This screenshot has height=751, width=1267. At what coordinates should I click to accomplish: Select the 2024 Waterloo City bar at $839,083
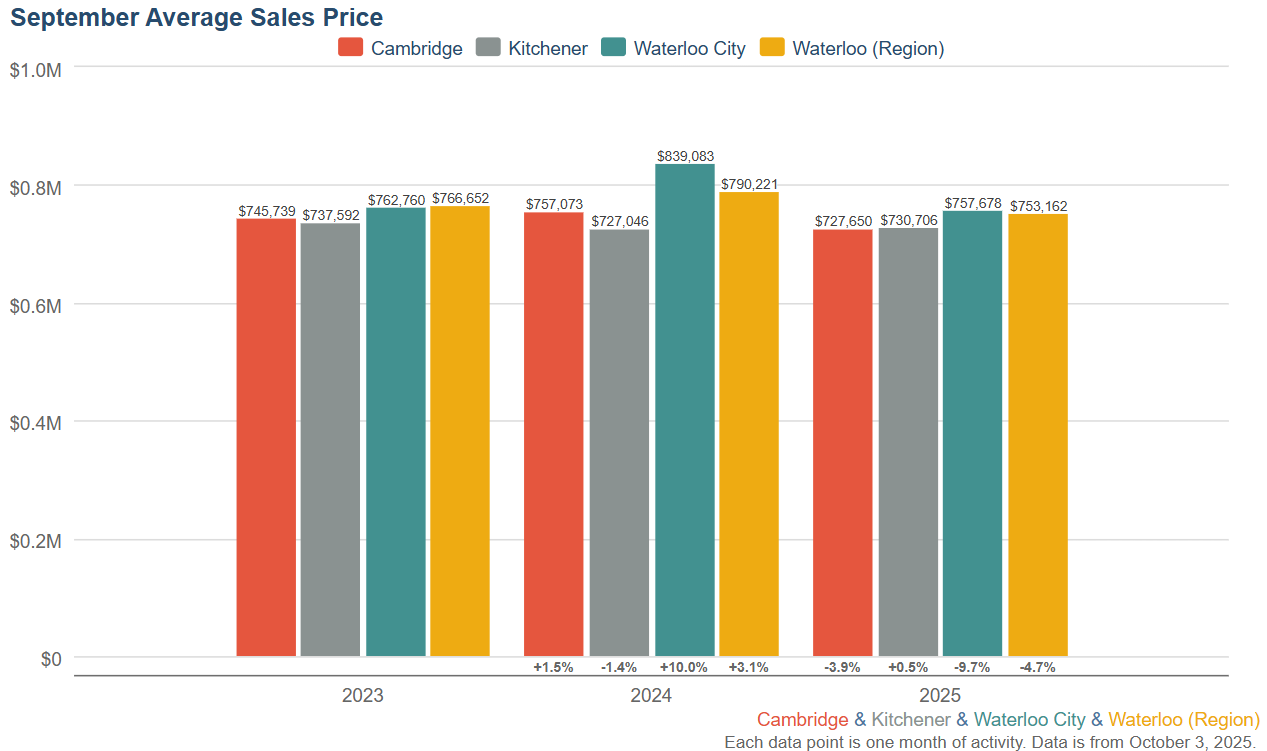pos(685,410)
